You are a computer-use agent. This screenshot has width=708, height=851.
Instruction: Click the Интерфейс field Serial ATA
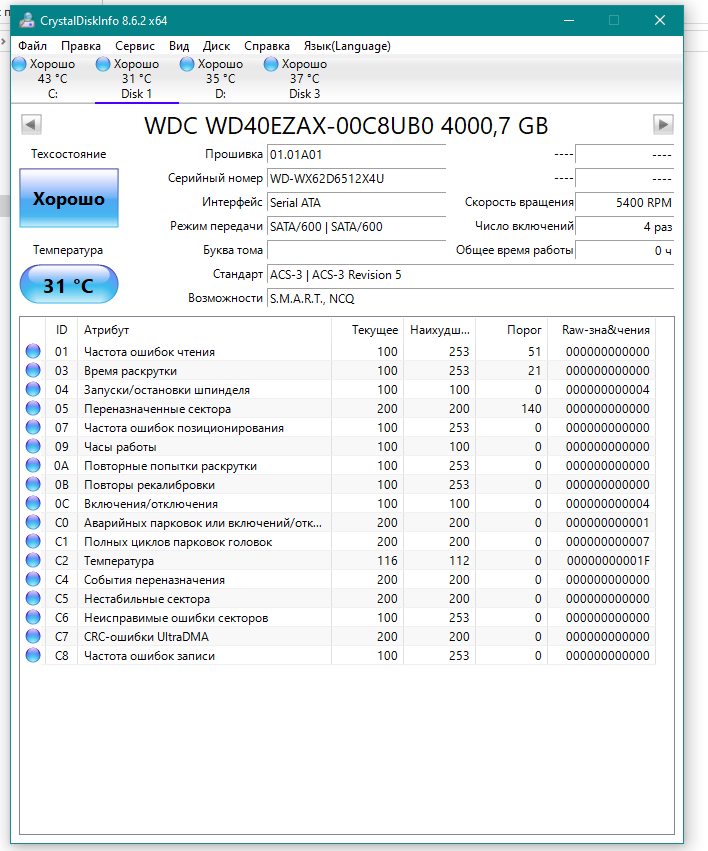pos(356,202)
